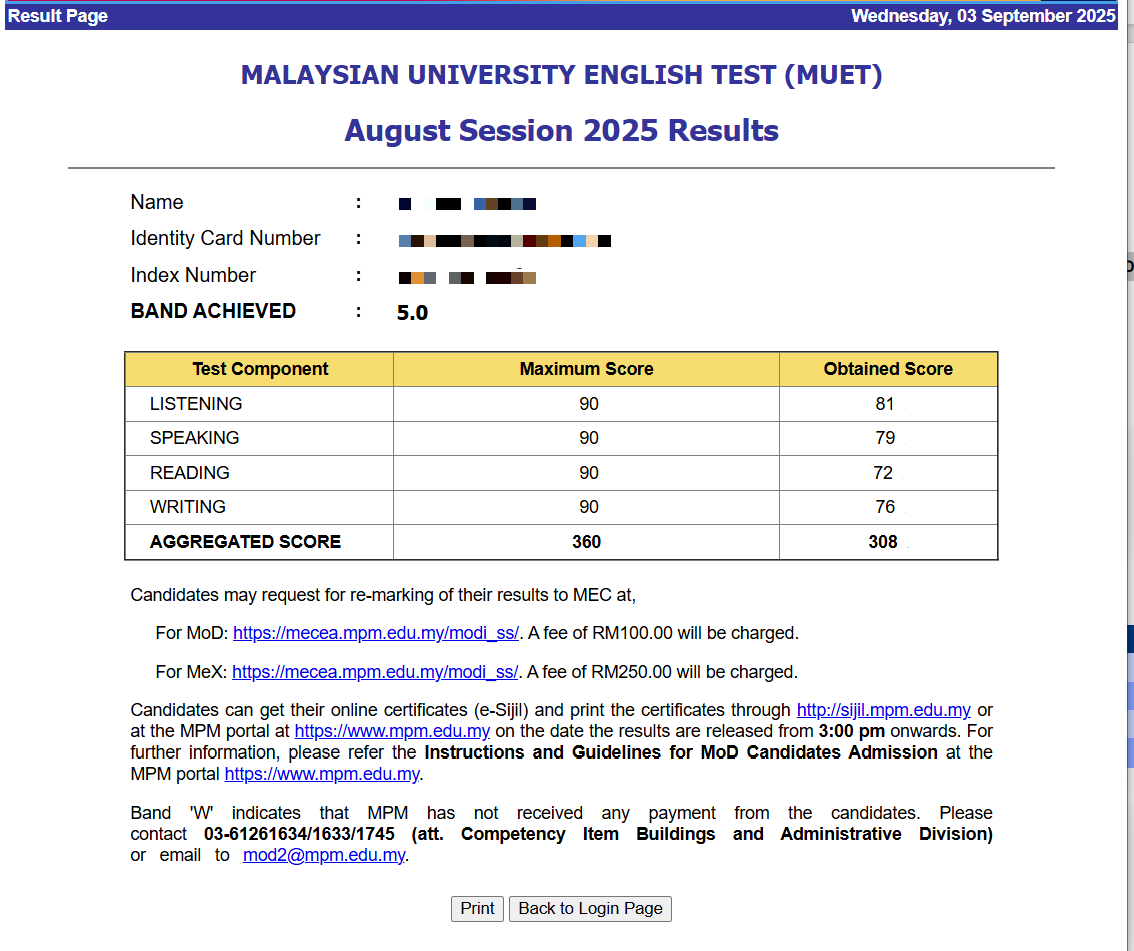Image resolution: width=1134 pixels, height=951 pixels.
Task: Click the Result Page header label
Action: [x=58, y=16]
